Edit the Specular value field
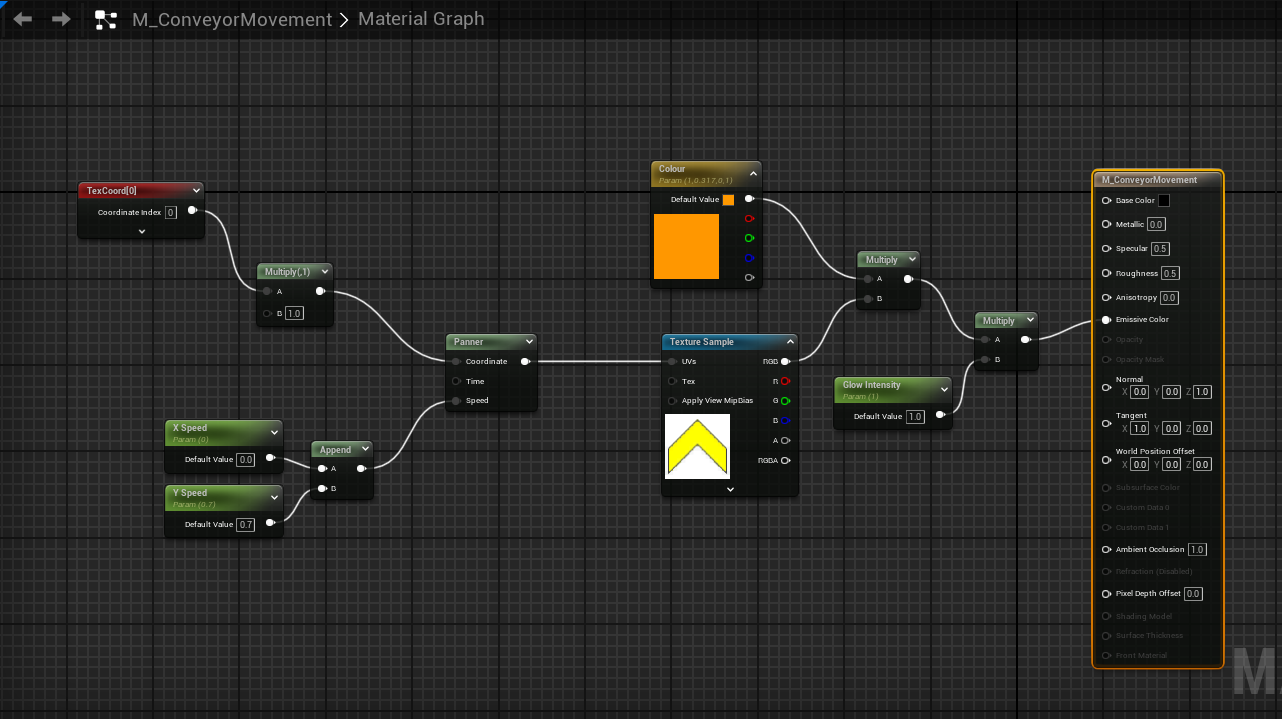1282x719 pixels. tap(1160, 249)
